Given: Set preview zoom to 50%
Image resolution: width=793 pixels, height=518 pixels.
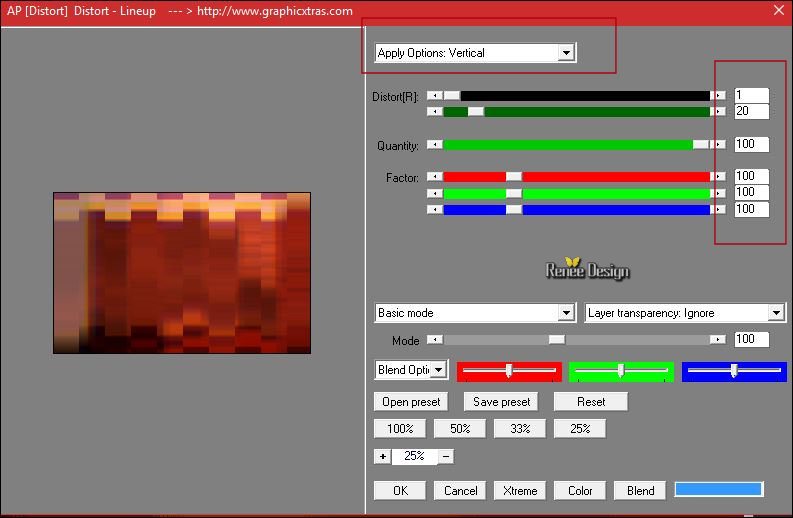Looking at the screenshot, I should (460, 428).
